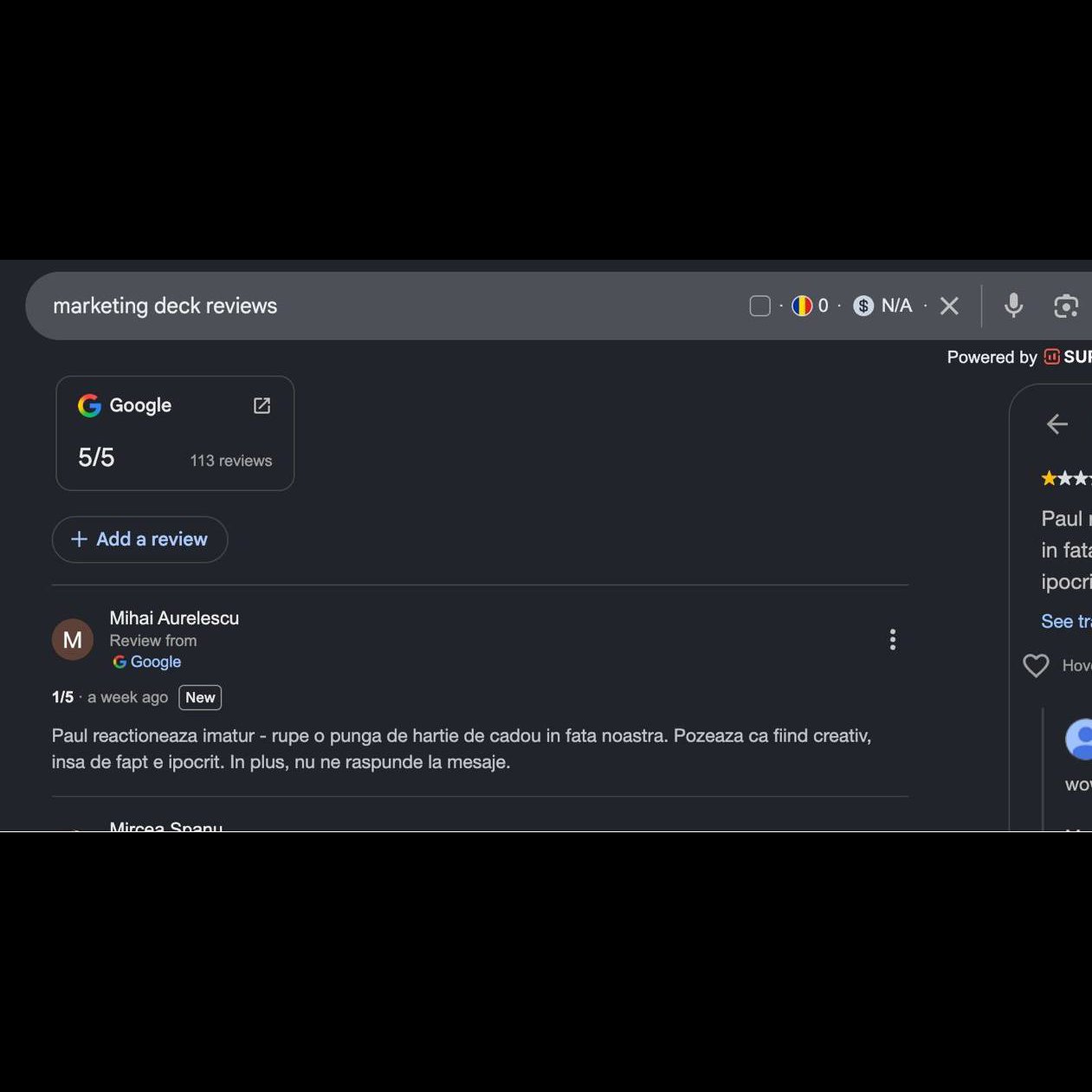Screen dimensions: 1092x1092
Task: Click the Mihai Aurelescu reviewer name
Action: pos(174,618)
